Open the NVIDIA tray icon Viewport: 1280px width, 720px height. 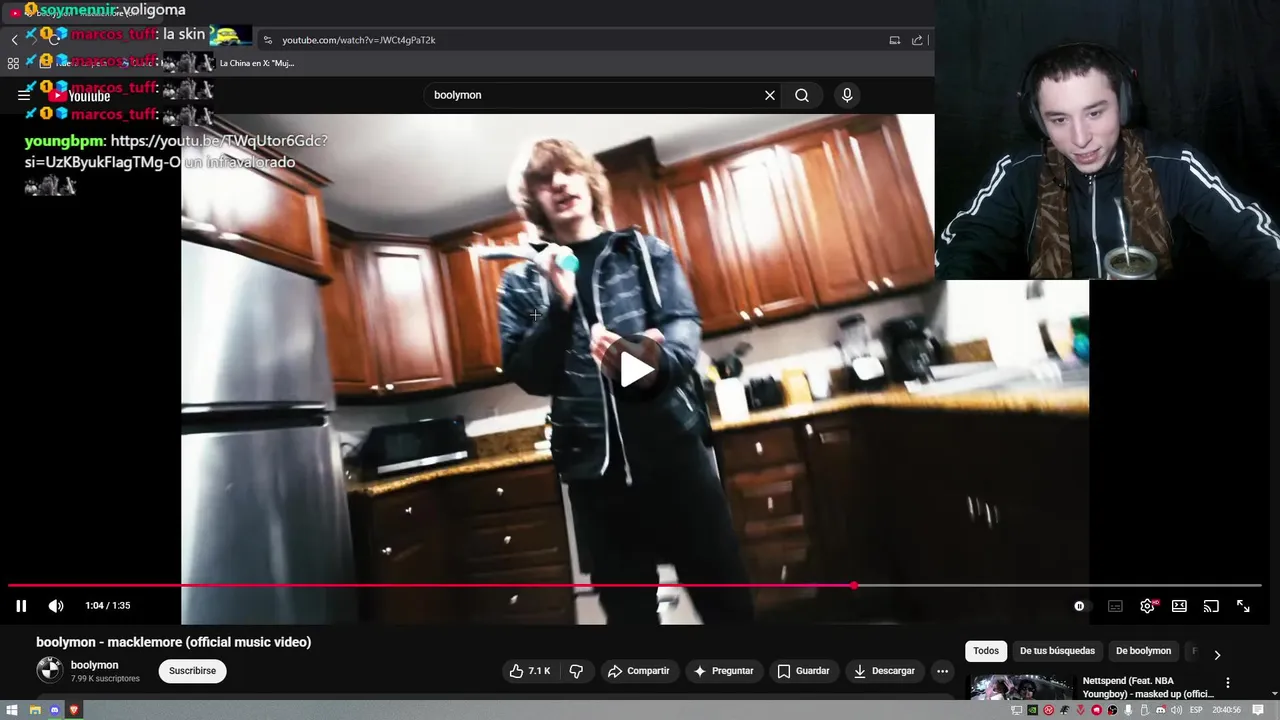coord(1033,710)
